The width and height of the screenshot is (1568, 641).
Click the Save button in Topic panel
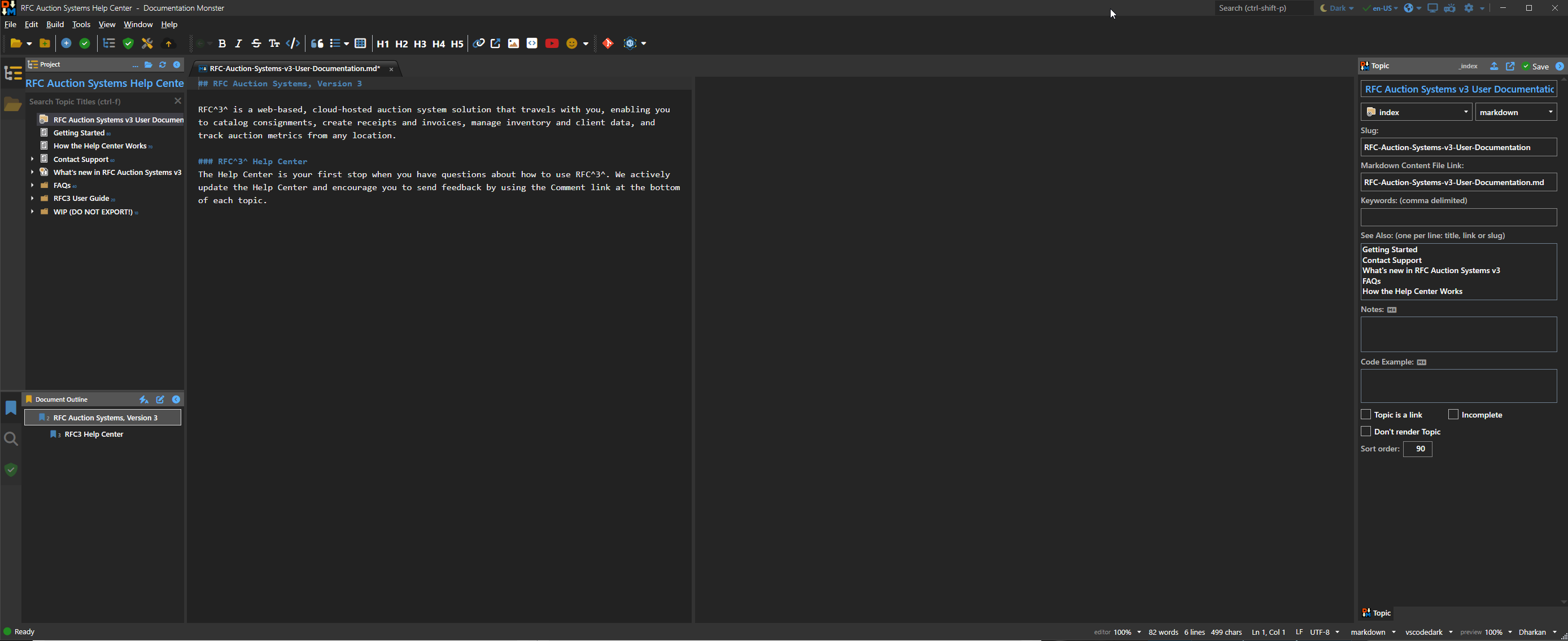[1535, 66]
